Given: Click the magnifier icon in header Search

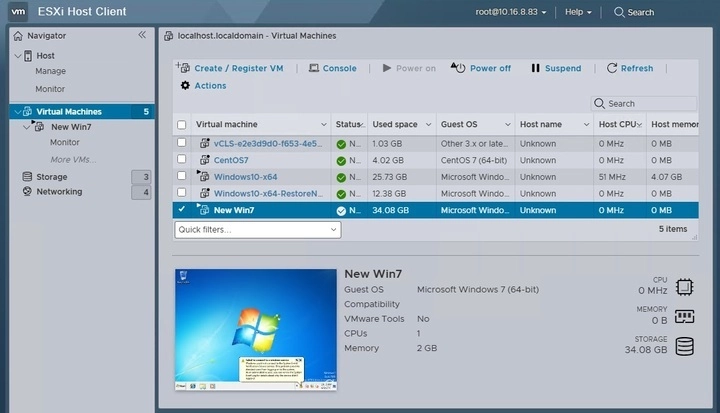Looking at the screenshot, I should [x=619, y=12].
